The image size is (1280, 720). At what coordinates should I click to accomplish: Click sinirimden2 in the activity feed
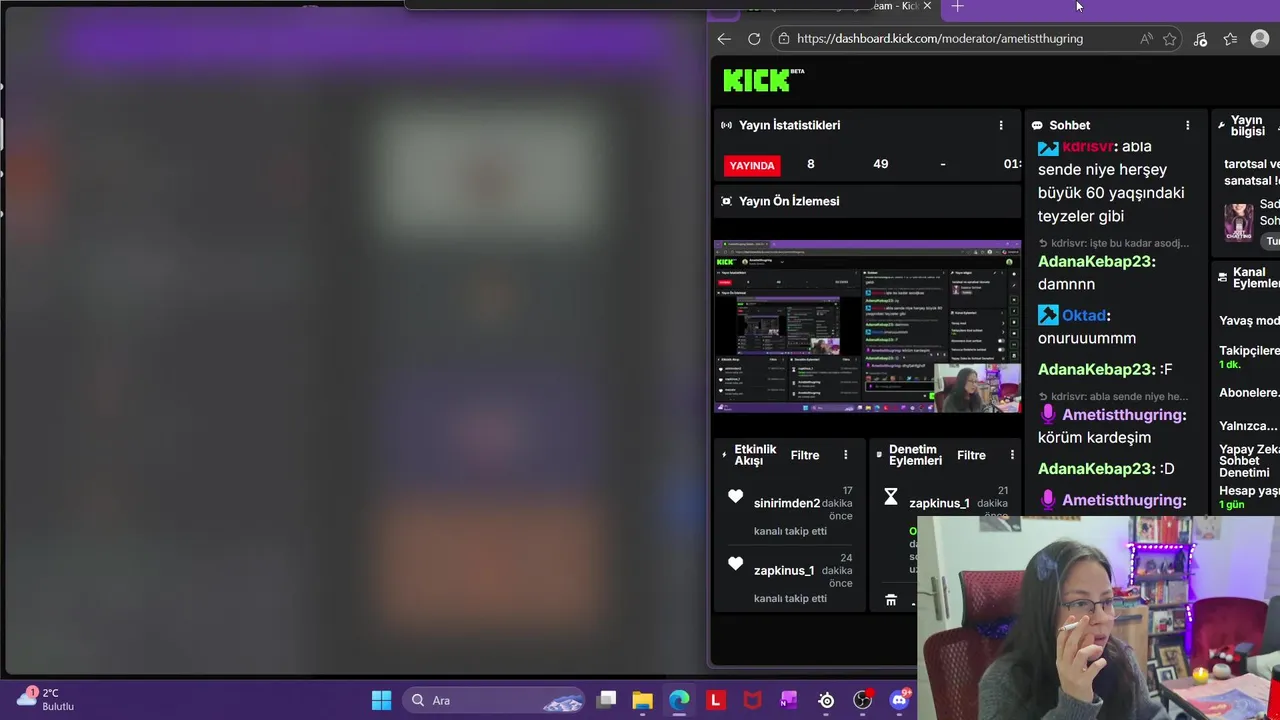pos(787,503)
